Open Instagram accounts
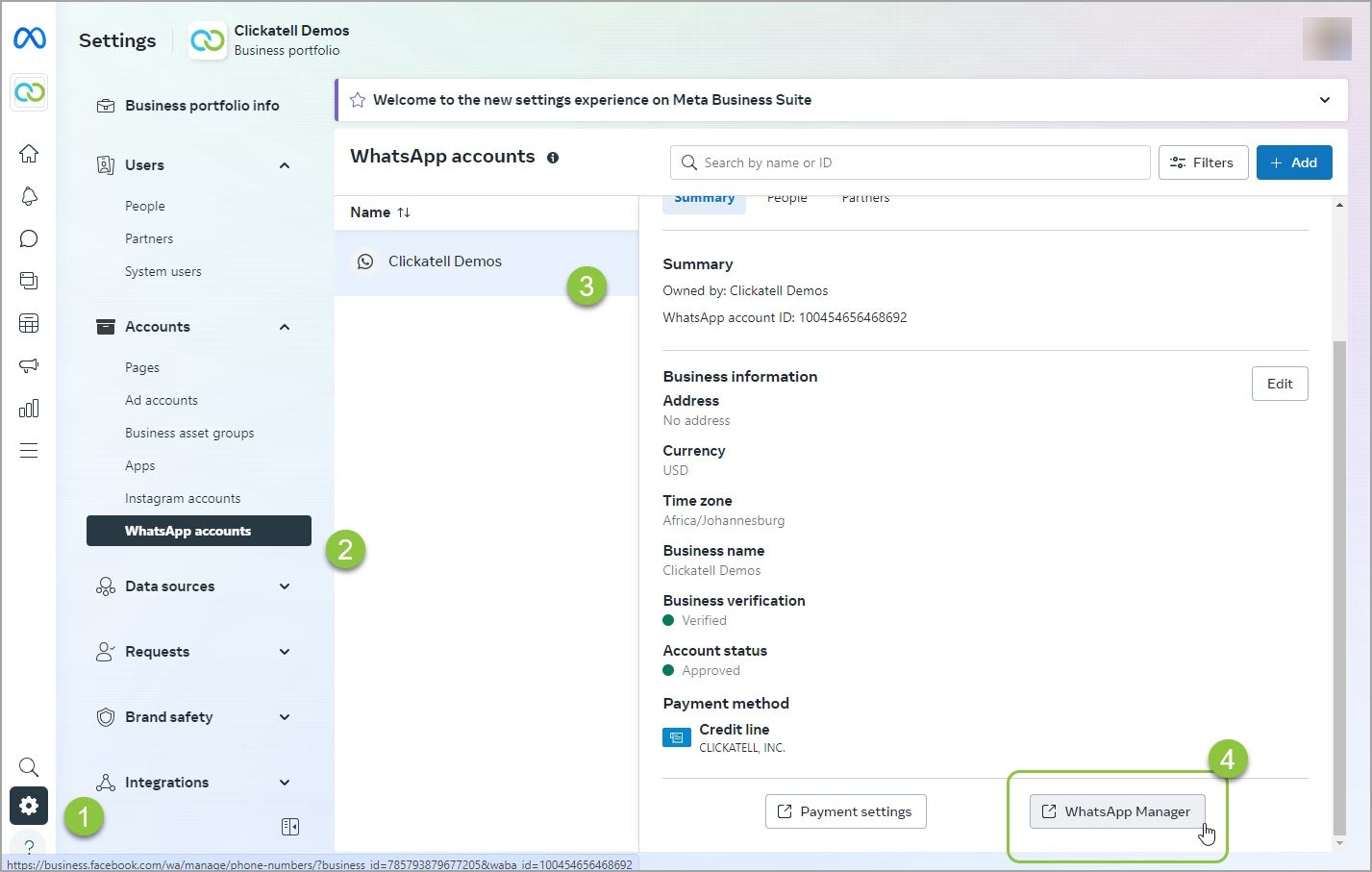This screenshot has width=1372, height=872. click(x=183, y=498)
